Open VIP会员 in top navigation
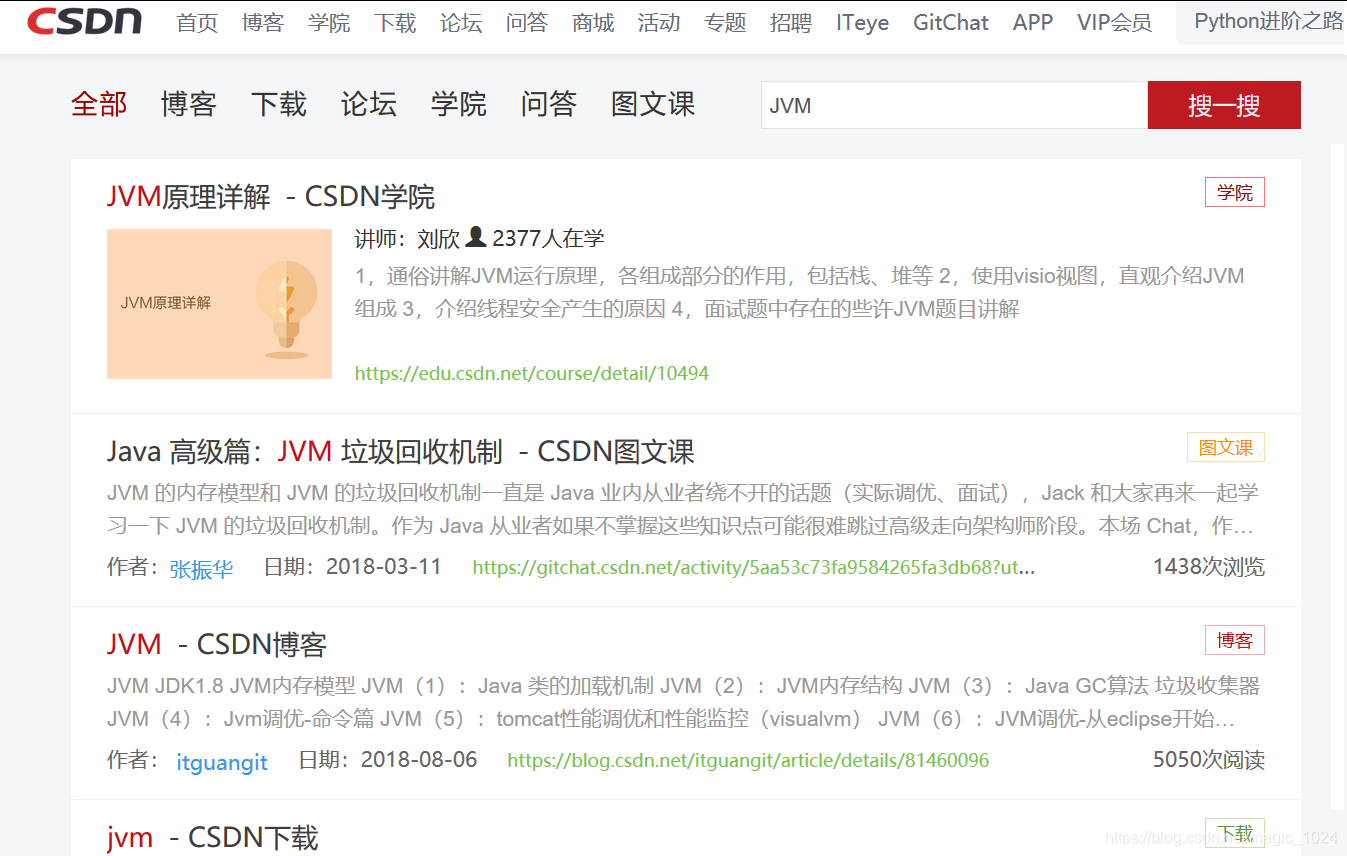Screen dimensions: 1347x856 [1114, 22]
